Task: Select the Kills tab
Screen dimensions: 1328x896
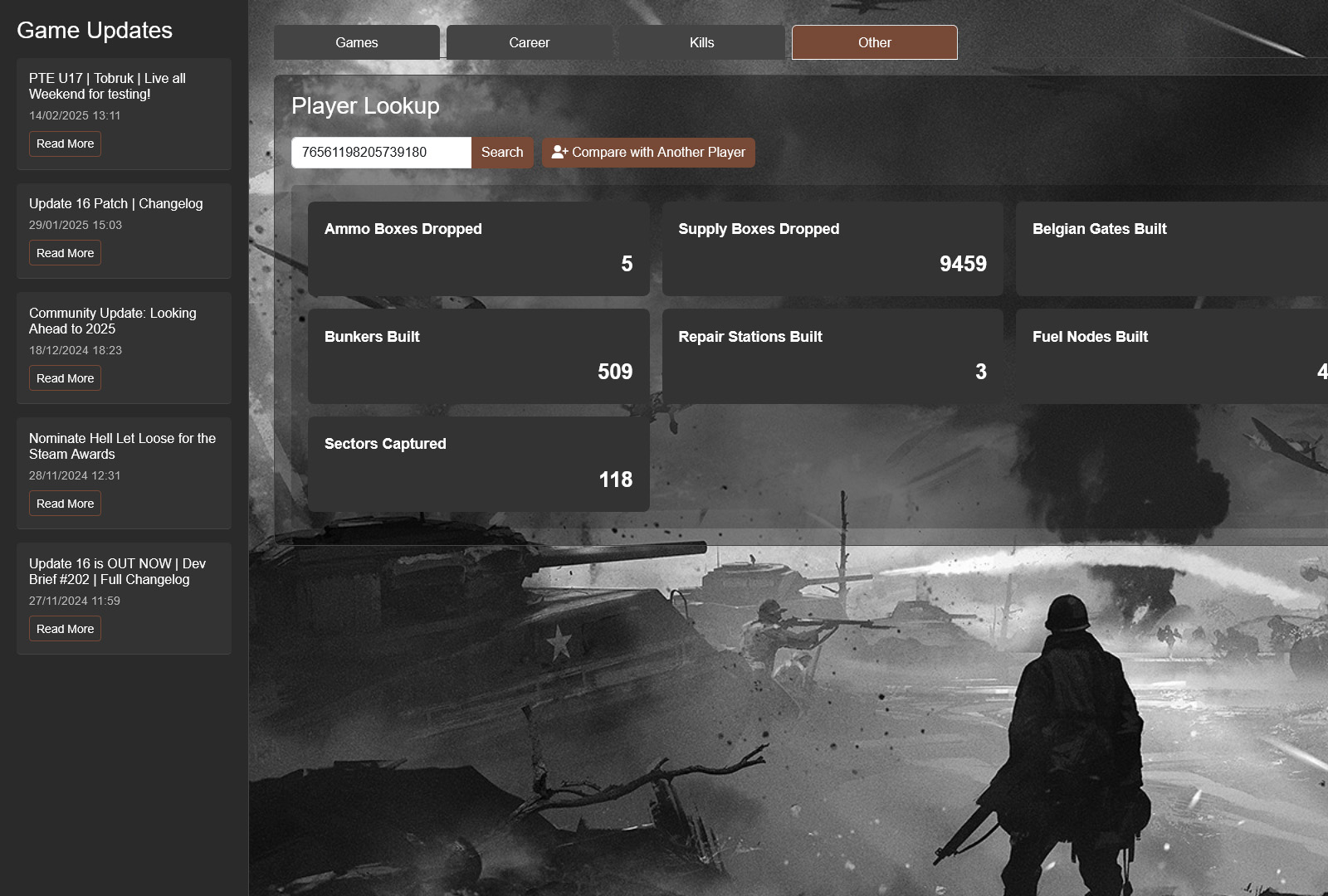Action: point(702,42)
